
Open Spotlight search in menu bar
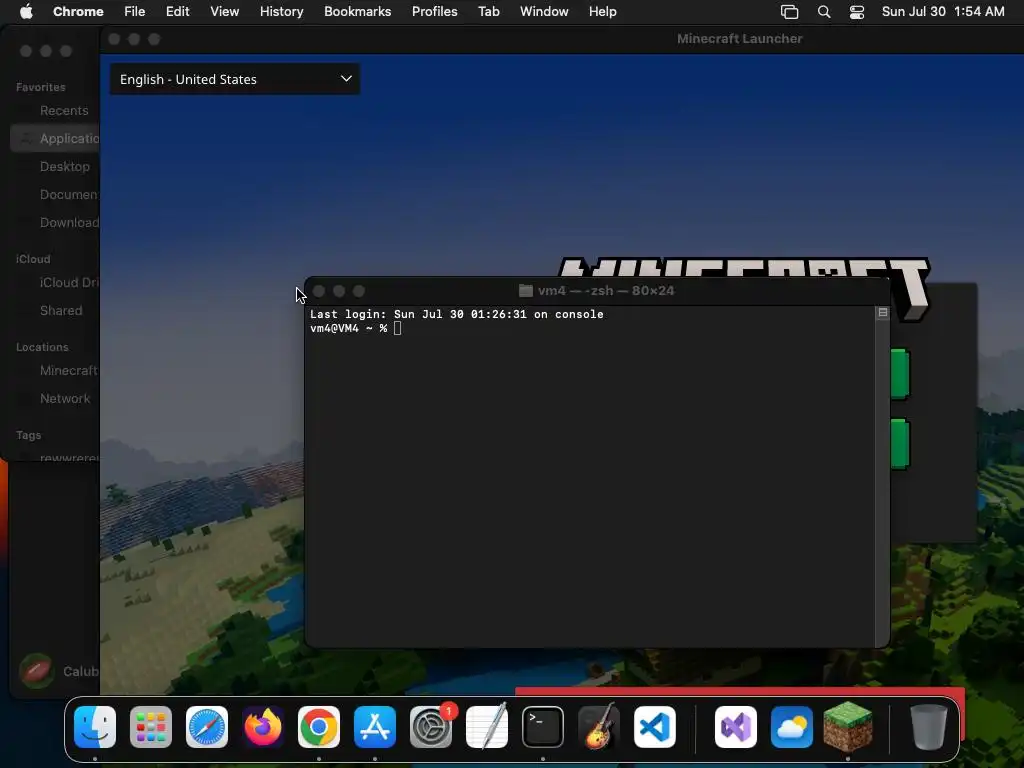click(824, 12)
